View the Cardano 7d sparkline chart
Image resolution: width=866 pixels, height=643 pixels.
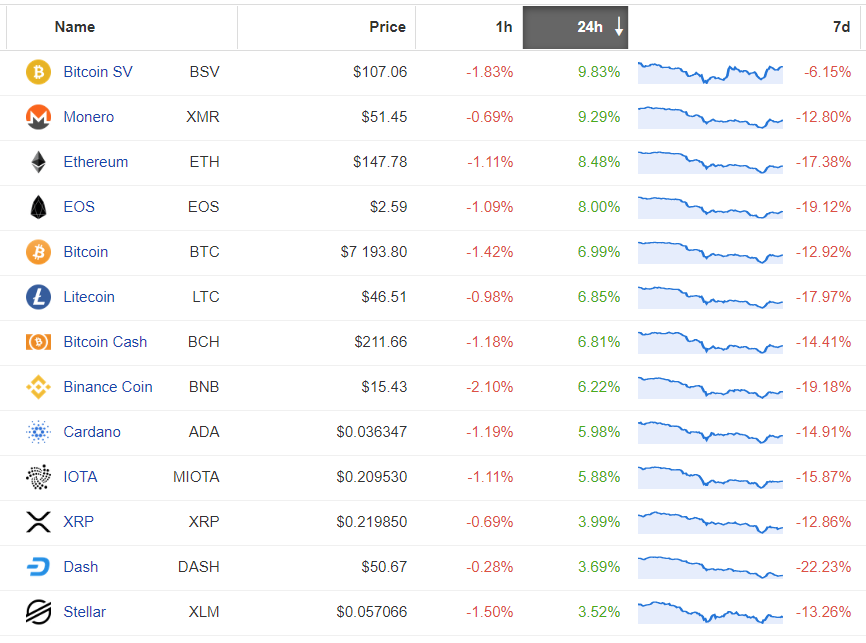(710, 433)
